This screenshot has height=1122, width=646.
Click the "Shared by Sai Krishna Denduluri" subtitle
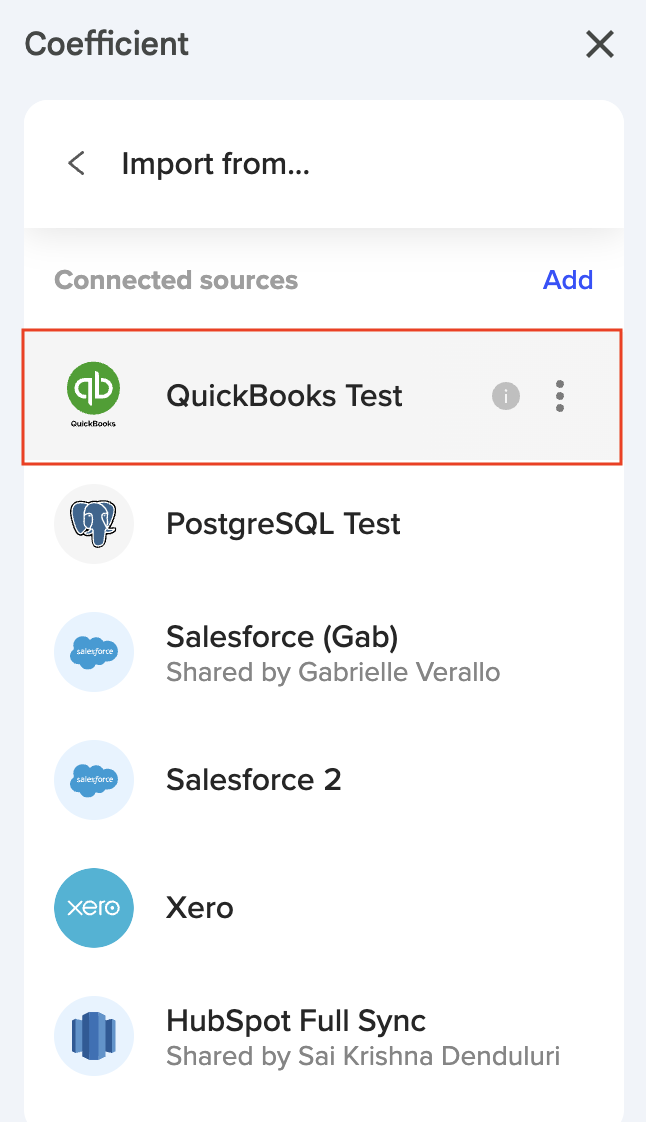(362, 1055)
